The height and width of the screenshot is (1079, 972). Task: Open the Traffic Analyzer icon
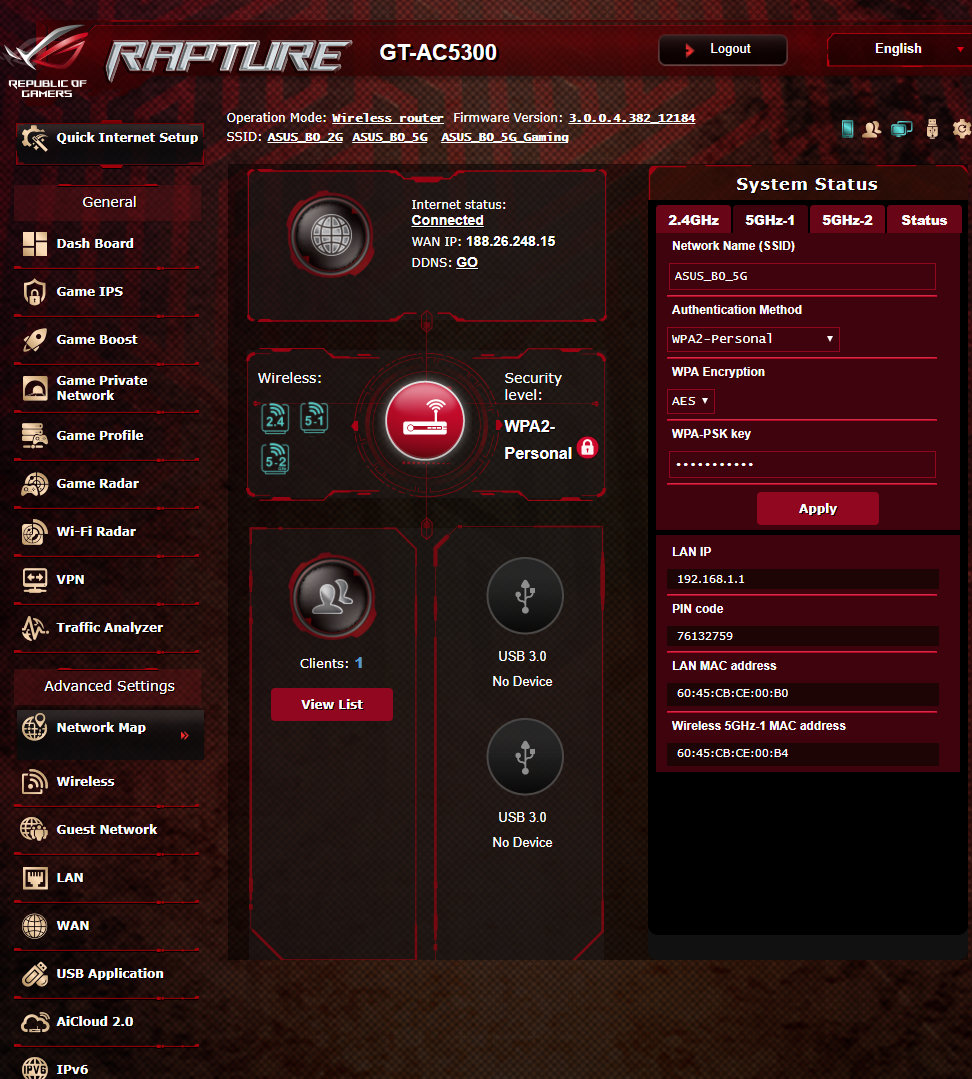click(x=34, y=628)
